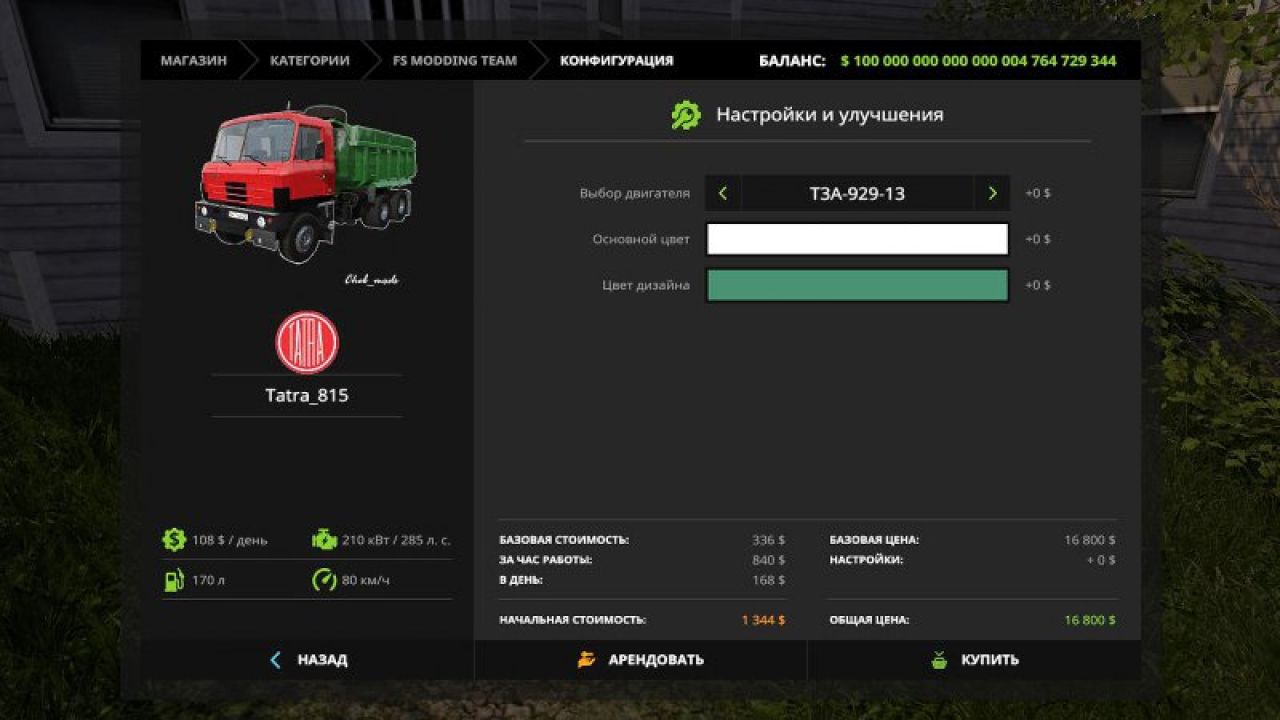Viewport: 1280px width, 720px height.
Task: Click the max speed gauge icon
Action: pos(324,580)
